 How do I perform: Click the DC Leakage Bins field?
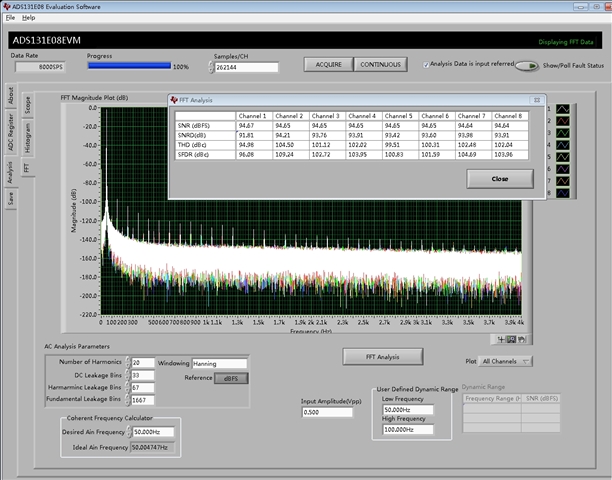pyautogui.click(x=143, y=375)
